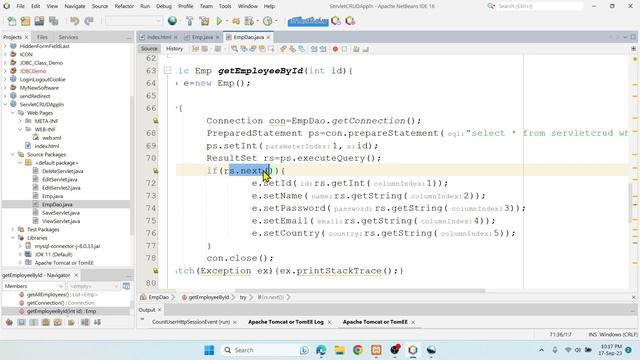Toggle Show Non-Public Members in Navigator

46,322
